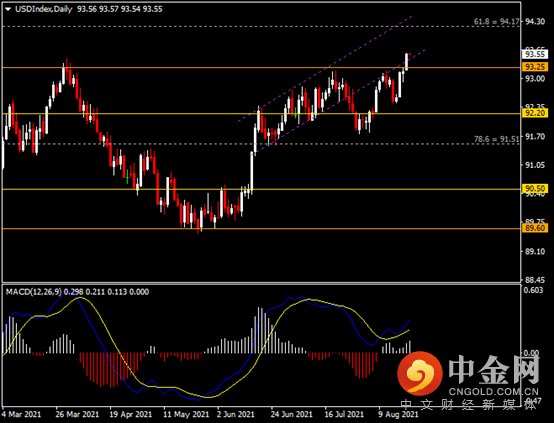Viewport: 554px width, 423px height.
Task: Click the Fibonacci label 78.6 = 91.51
Action: [496, 139]
